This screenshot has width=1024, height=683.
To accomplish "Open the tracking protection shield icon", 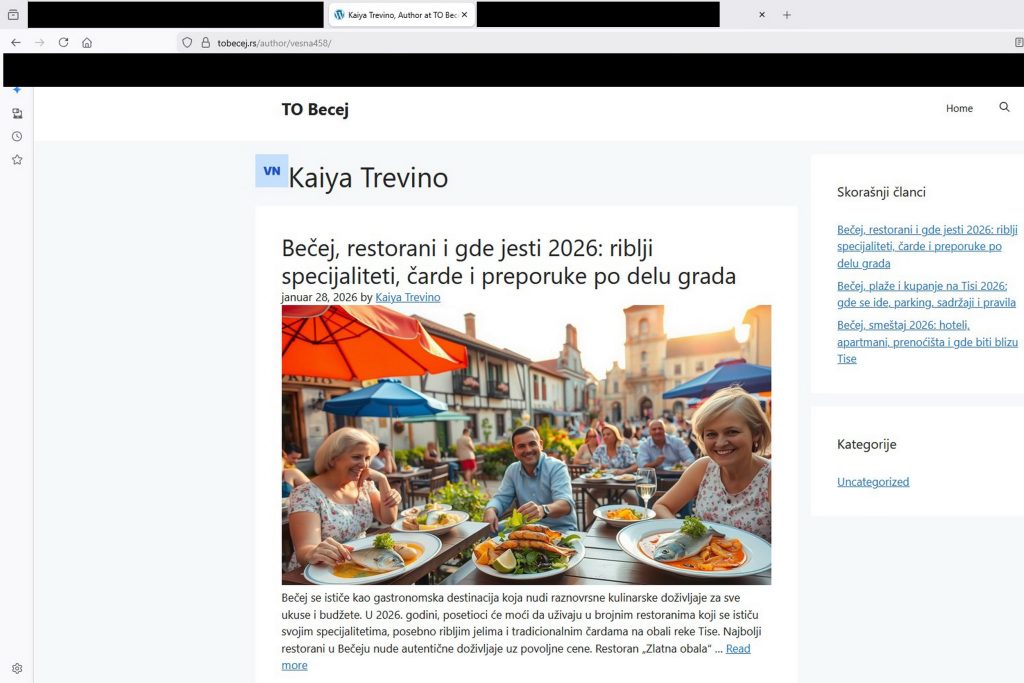I will pyautogui.click(x=187, y=43).
